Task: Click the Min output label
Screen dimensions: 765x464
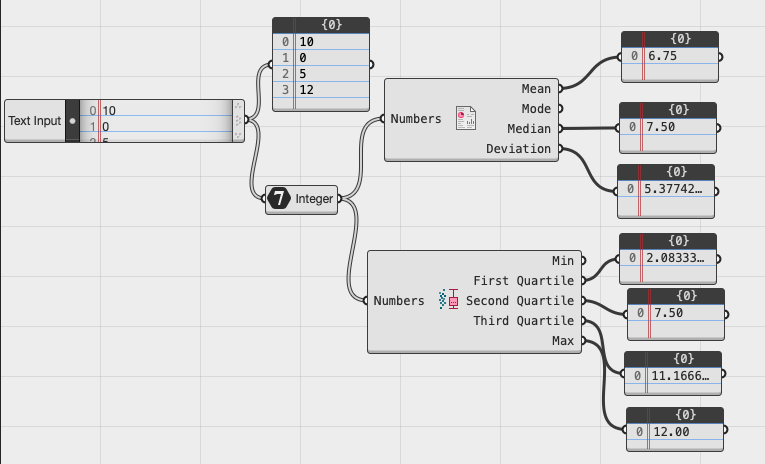Action: click(563, 261)
